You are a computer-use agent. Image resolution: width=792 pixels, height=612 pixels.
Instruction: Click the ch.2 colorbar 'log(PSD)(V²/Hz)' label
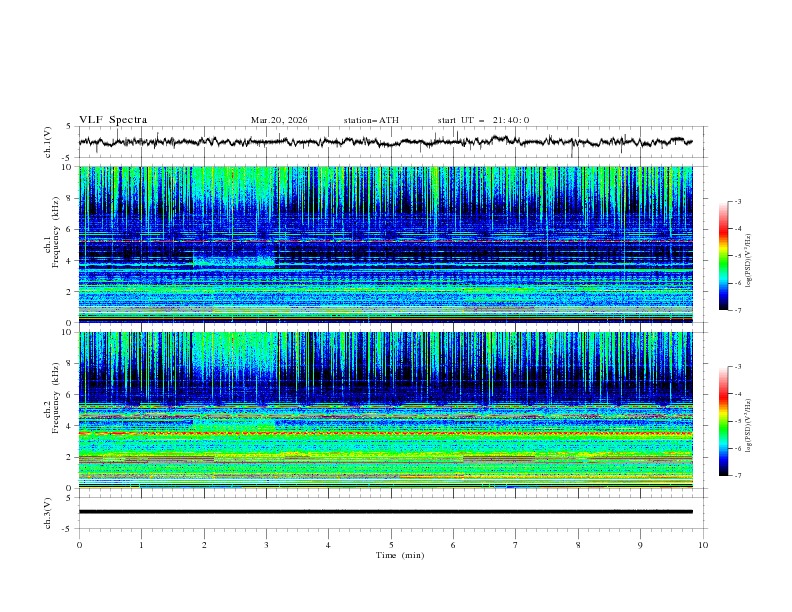click(749, 425)
